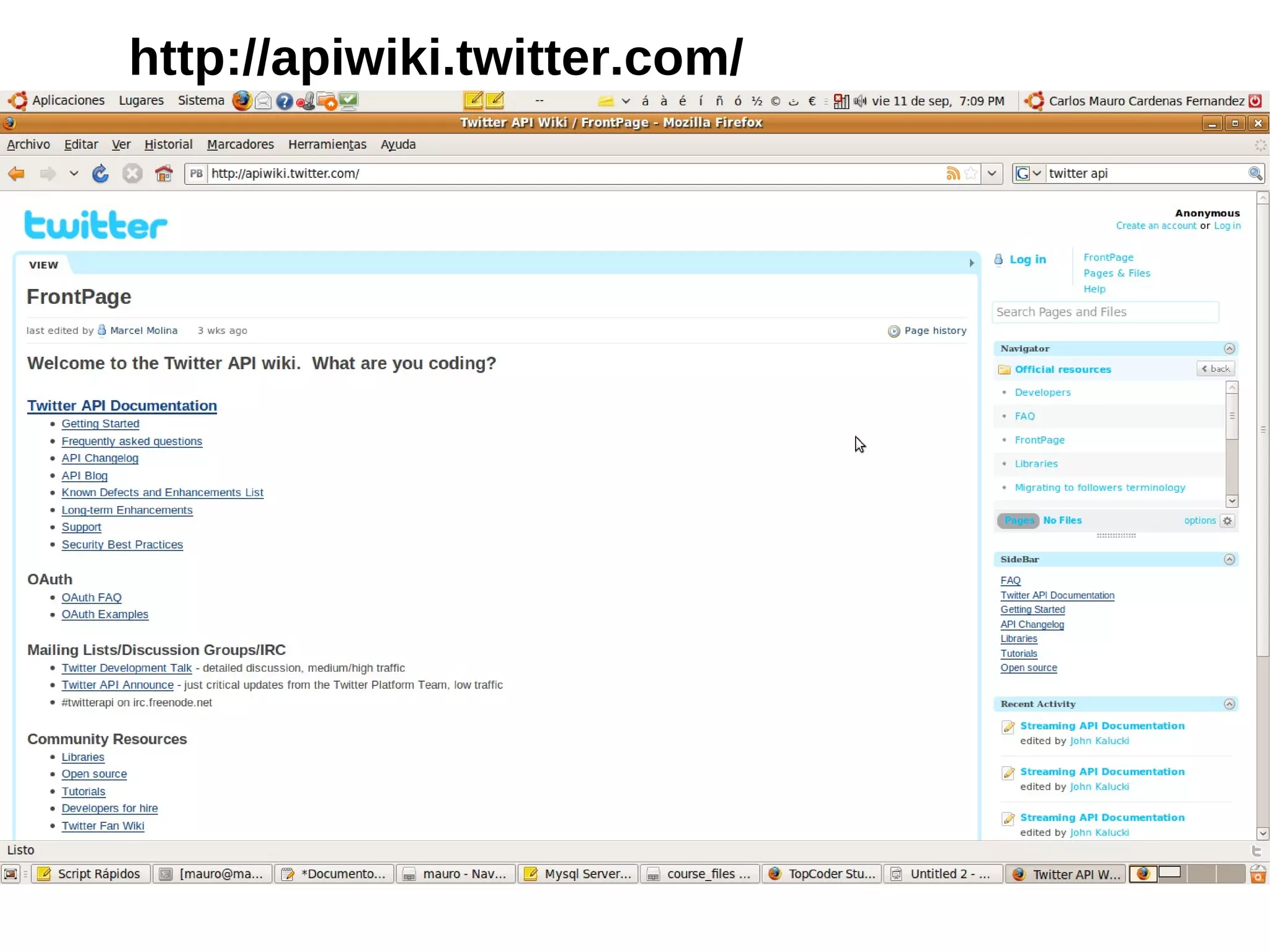Open Known Defects and Enhancements List link

click(x=162, y=492)
